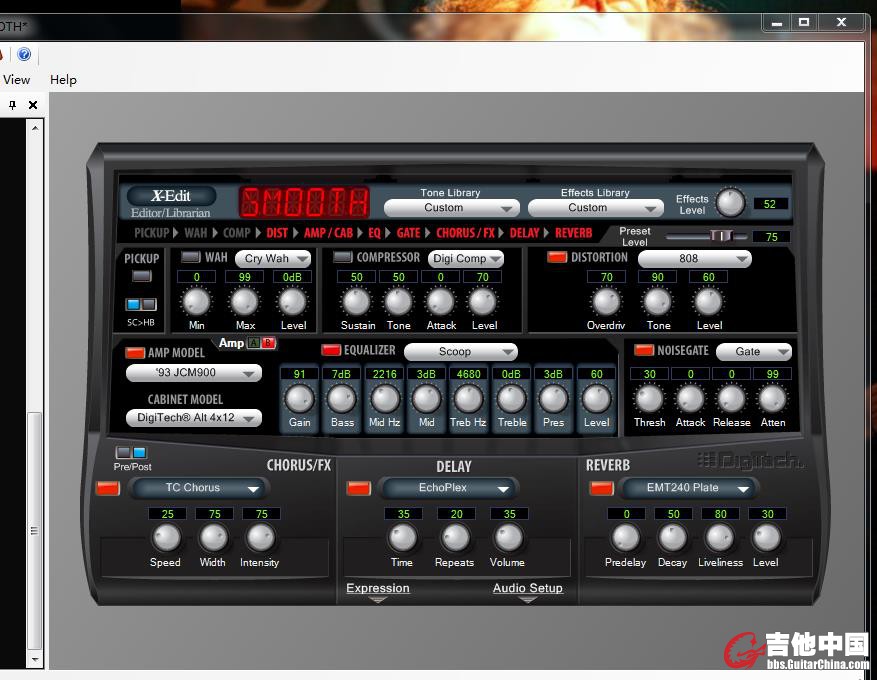Disable the Distortion effect switch
877x680 pixels.
tap(557, 257)
